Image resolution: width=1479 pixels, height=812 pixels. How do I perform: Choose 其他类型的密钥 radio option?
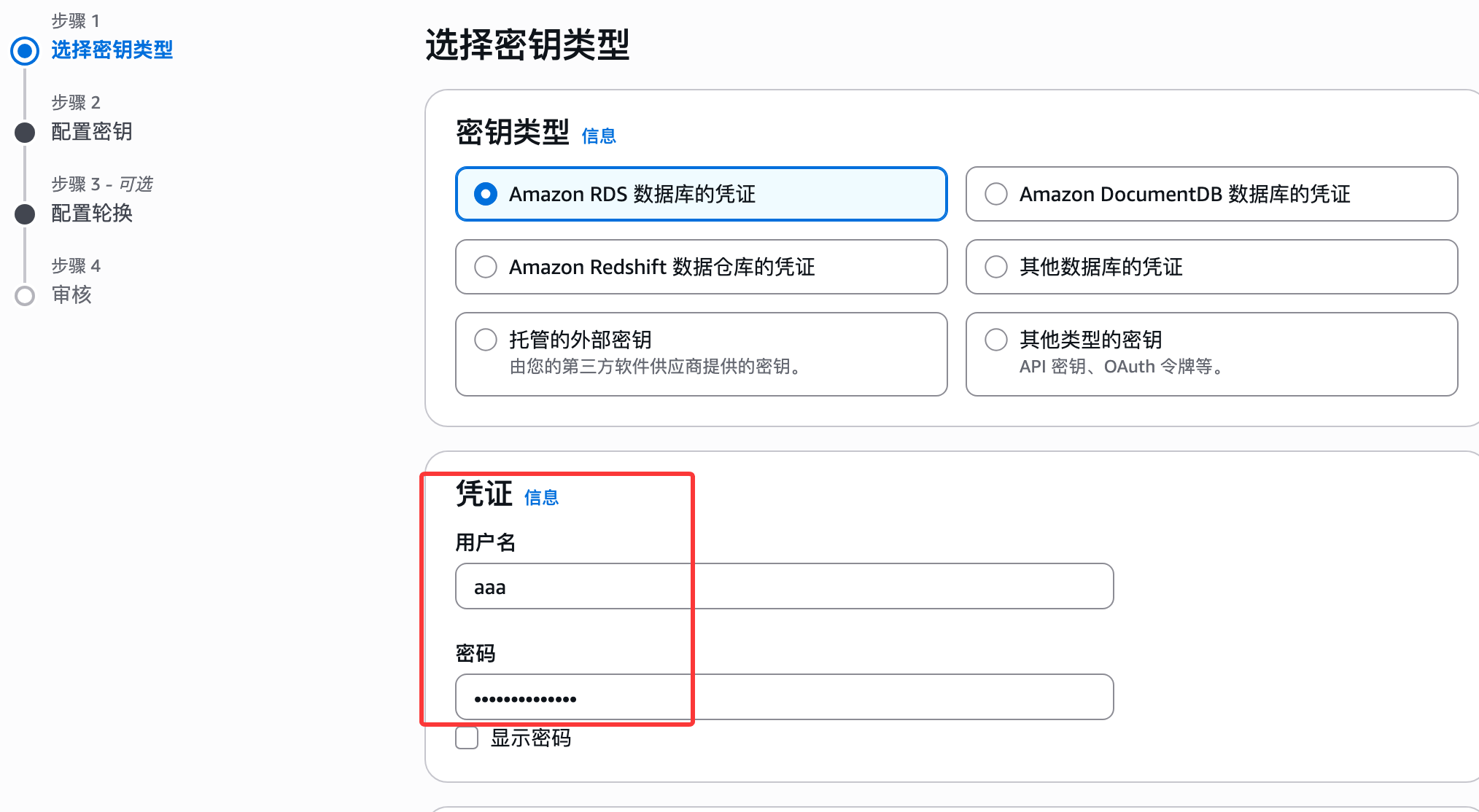(x=996, y=340)
